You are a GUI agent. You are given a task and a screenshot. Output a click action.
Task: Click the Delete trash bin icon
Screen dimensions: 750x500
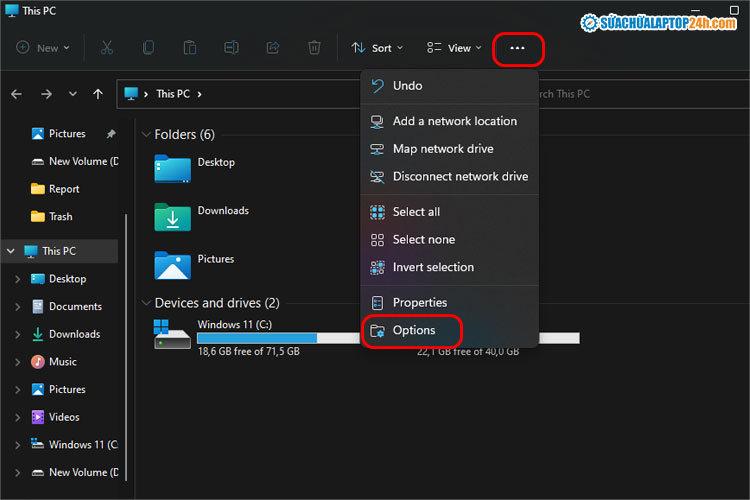tap(314, 47)
